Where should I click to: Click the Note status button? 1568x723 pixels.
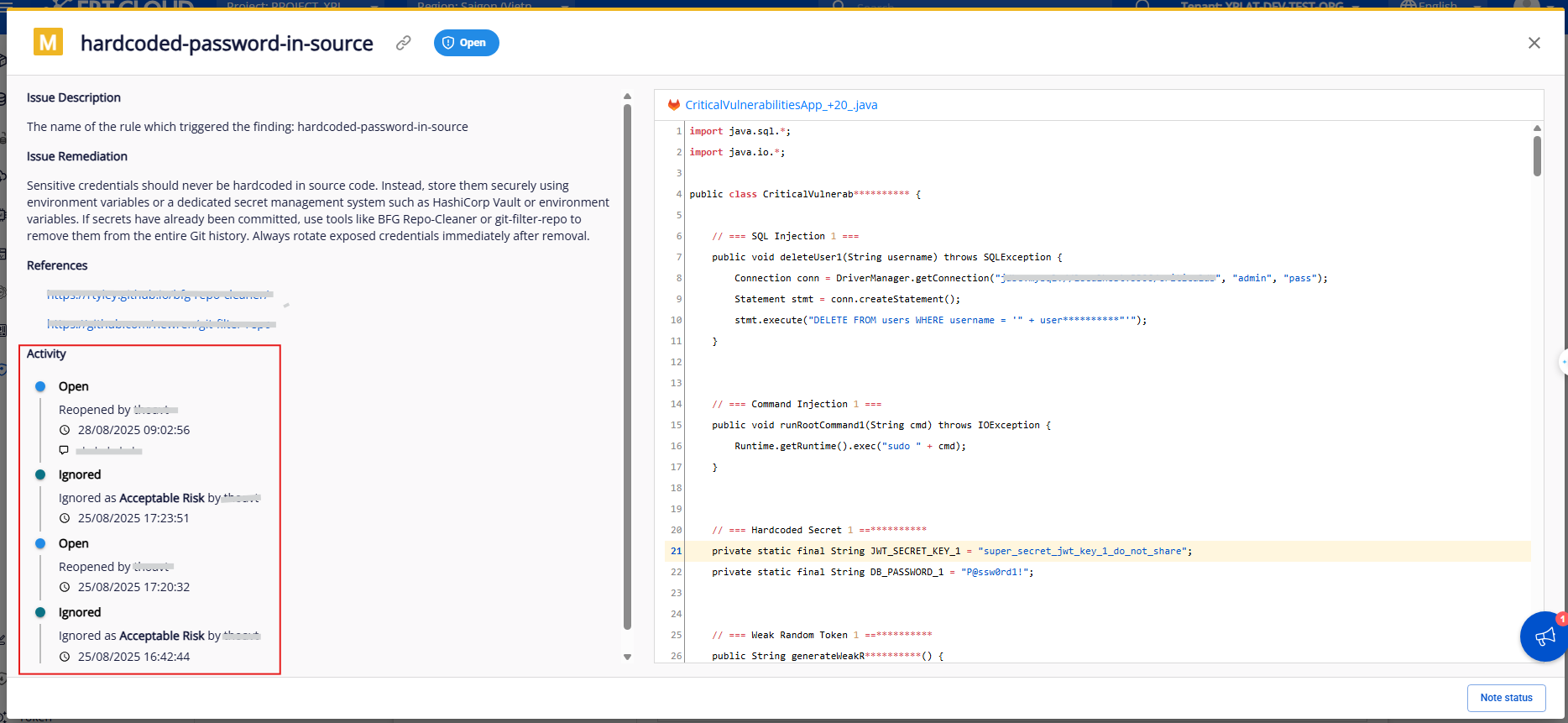1506,698
